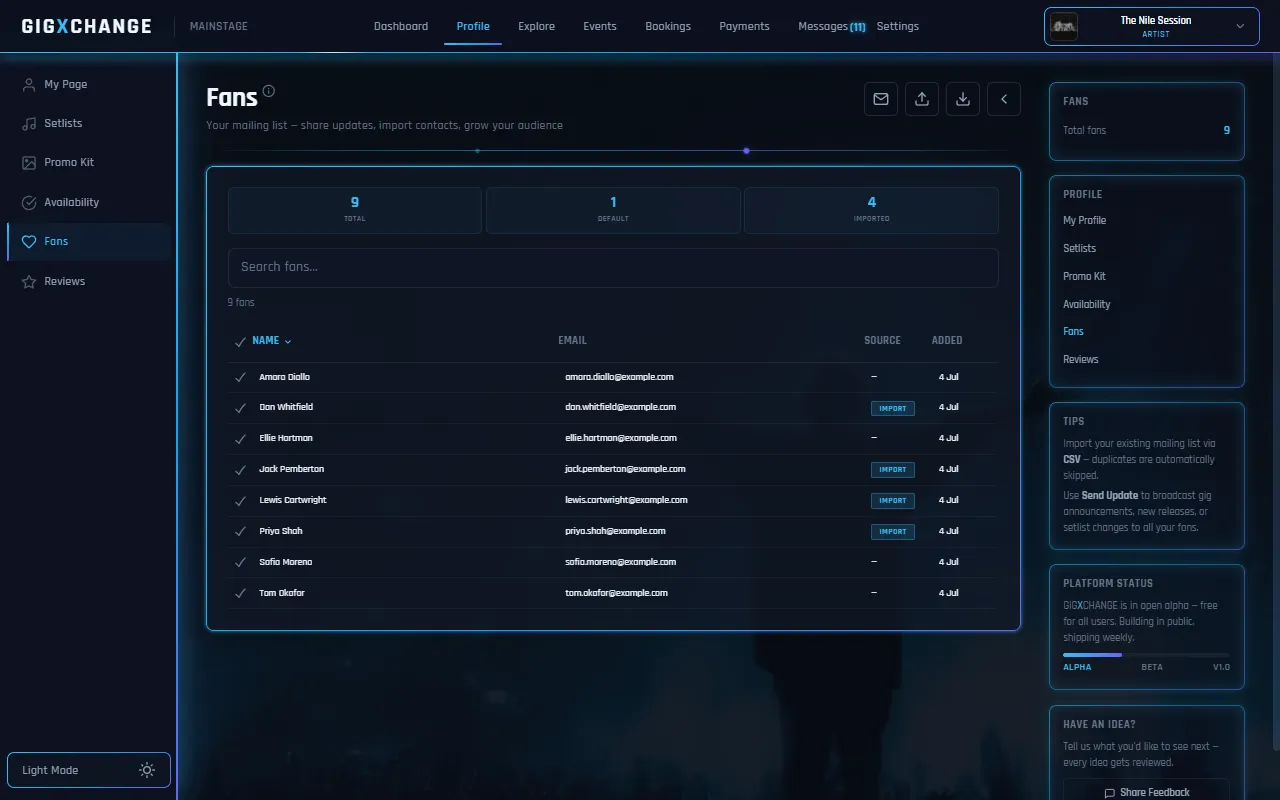Sort by the Added column header
This screenshot has width=1280, height=800.
click(947, 341)
